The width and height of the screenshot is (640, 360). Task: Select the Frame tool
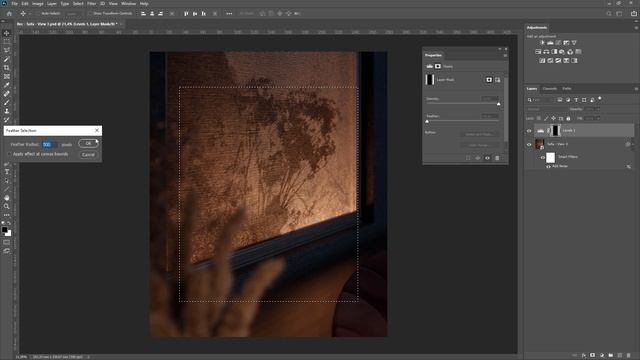pyautogui.click(x=7, y=76)
